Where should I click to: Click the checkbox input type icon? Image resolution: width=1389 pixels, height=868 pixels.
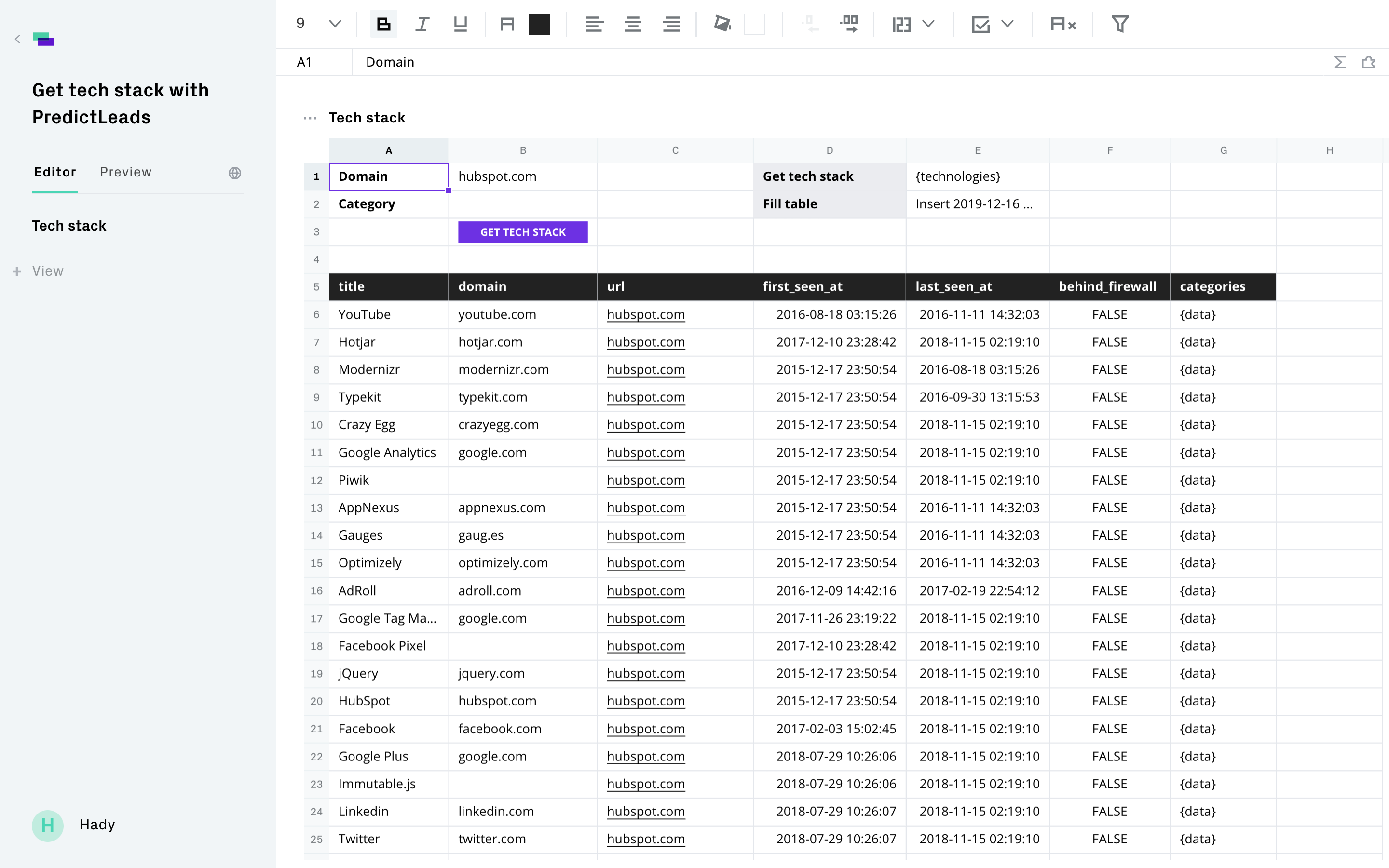(x=980, y=24)
